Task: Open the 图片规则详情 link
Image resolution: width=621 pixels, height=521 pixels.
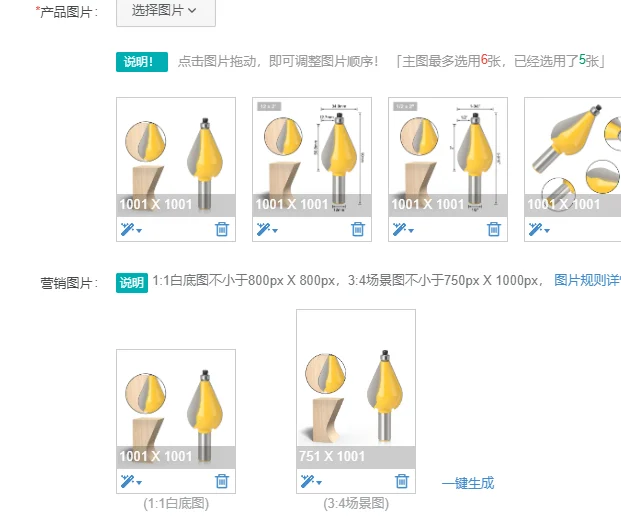Action: pos(587,280)
